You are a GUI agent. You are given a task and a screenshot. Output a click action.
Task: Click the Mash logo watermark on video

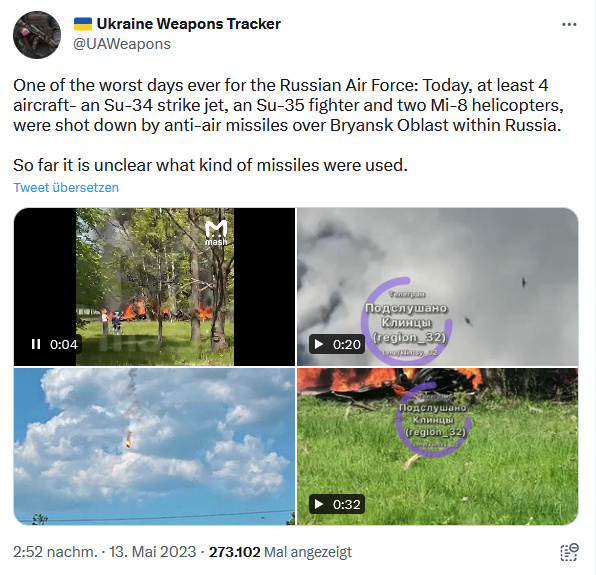pyautogui.click(x=216, y=233)
